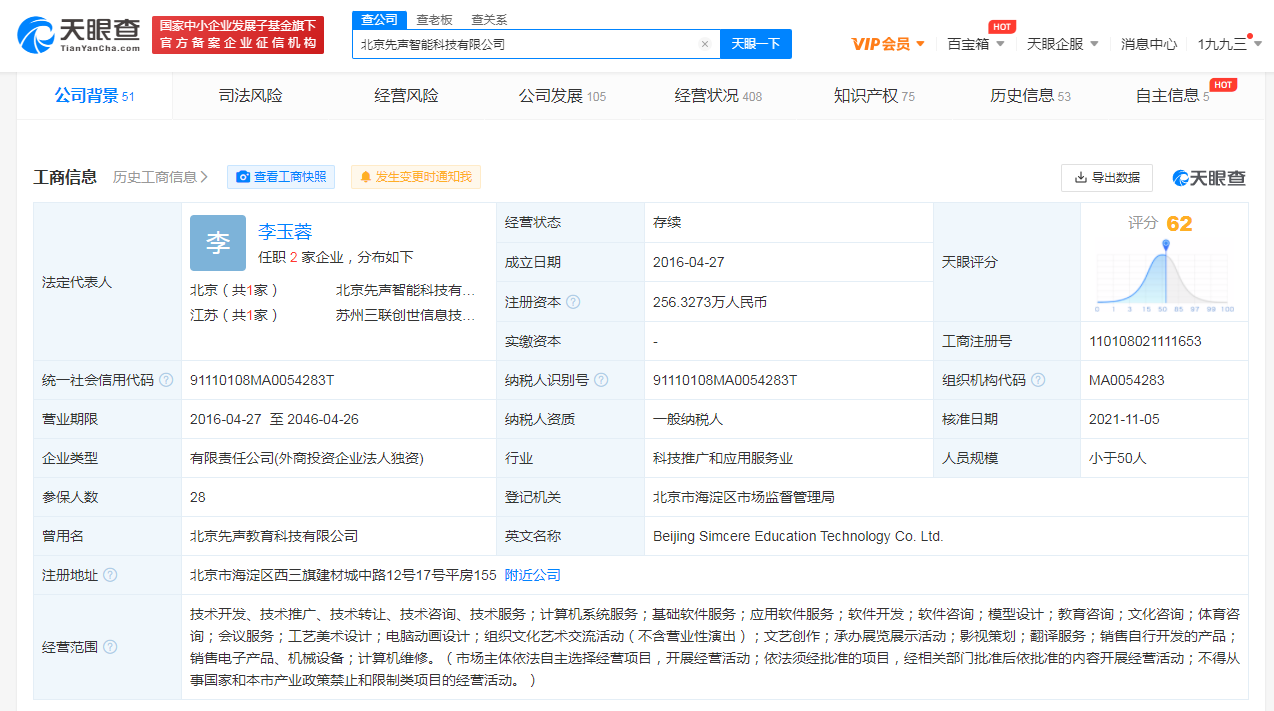This screenshot has width=1274, height=711.
Task: Open legal representative 李玉蓉 profile link
Action: pyautogui.click(x=285, y=232)
